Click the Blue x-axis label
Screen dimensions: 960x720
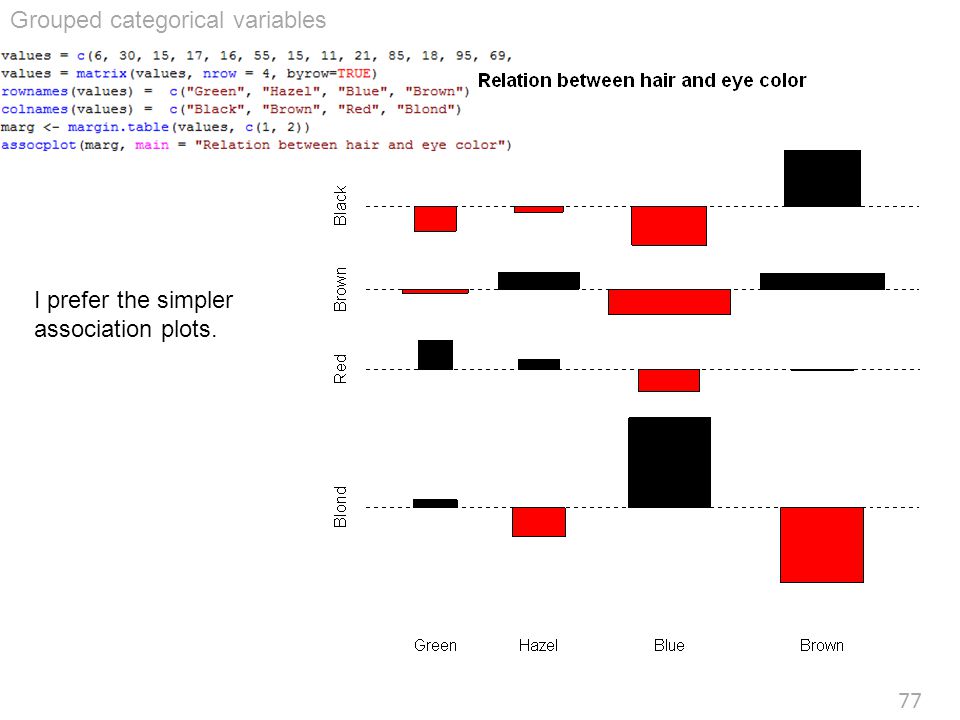coord(669,645)
